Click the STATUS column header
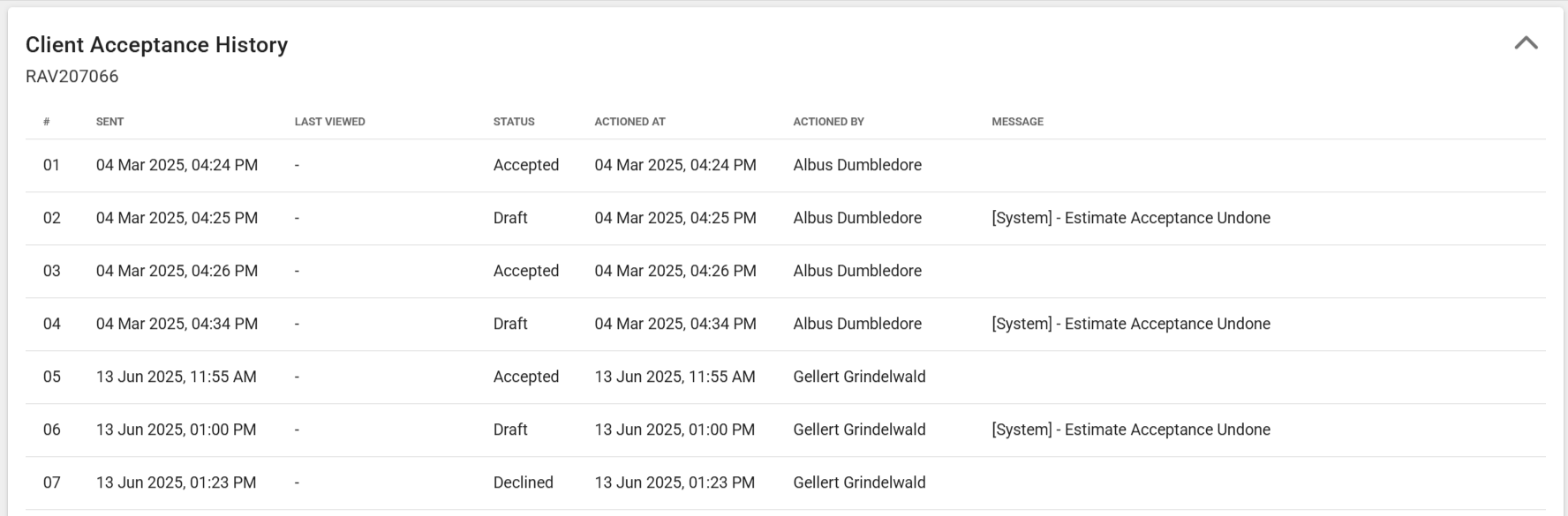The height and width of the screenshot is (516, 1568). pyautogui.click(x=514, y=122)
